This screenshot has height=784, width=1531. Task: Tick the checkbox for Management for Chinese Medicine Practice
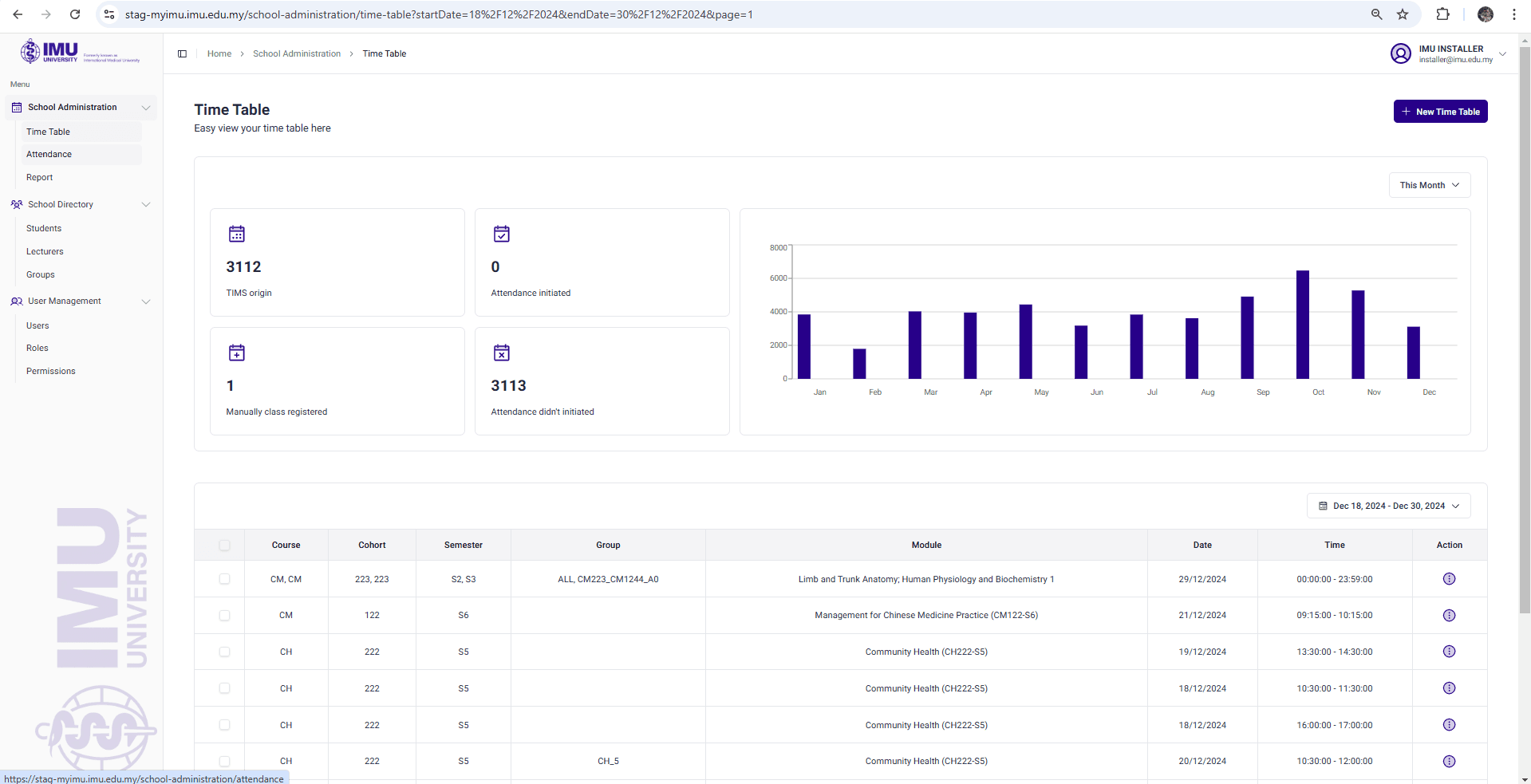click(x=224, y=616)
